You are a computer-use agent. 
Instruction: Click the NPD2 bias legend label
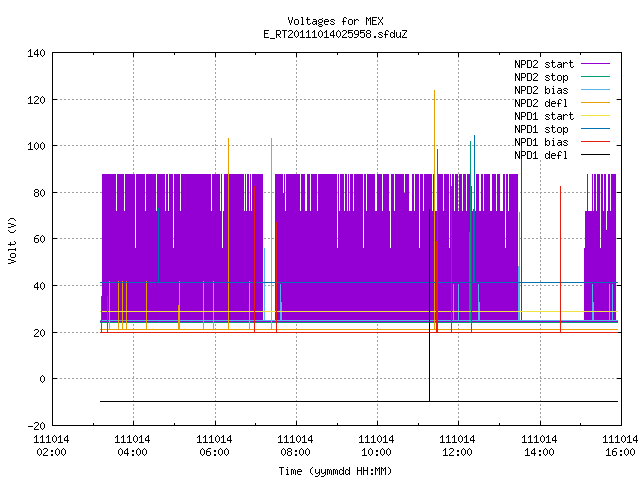click(x=541, y=90)
